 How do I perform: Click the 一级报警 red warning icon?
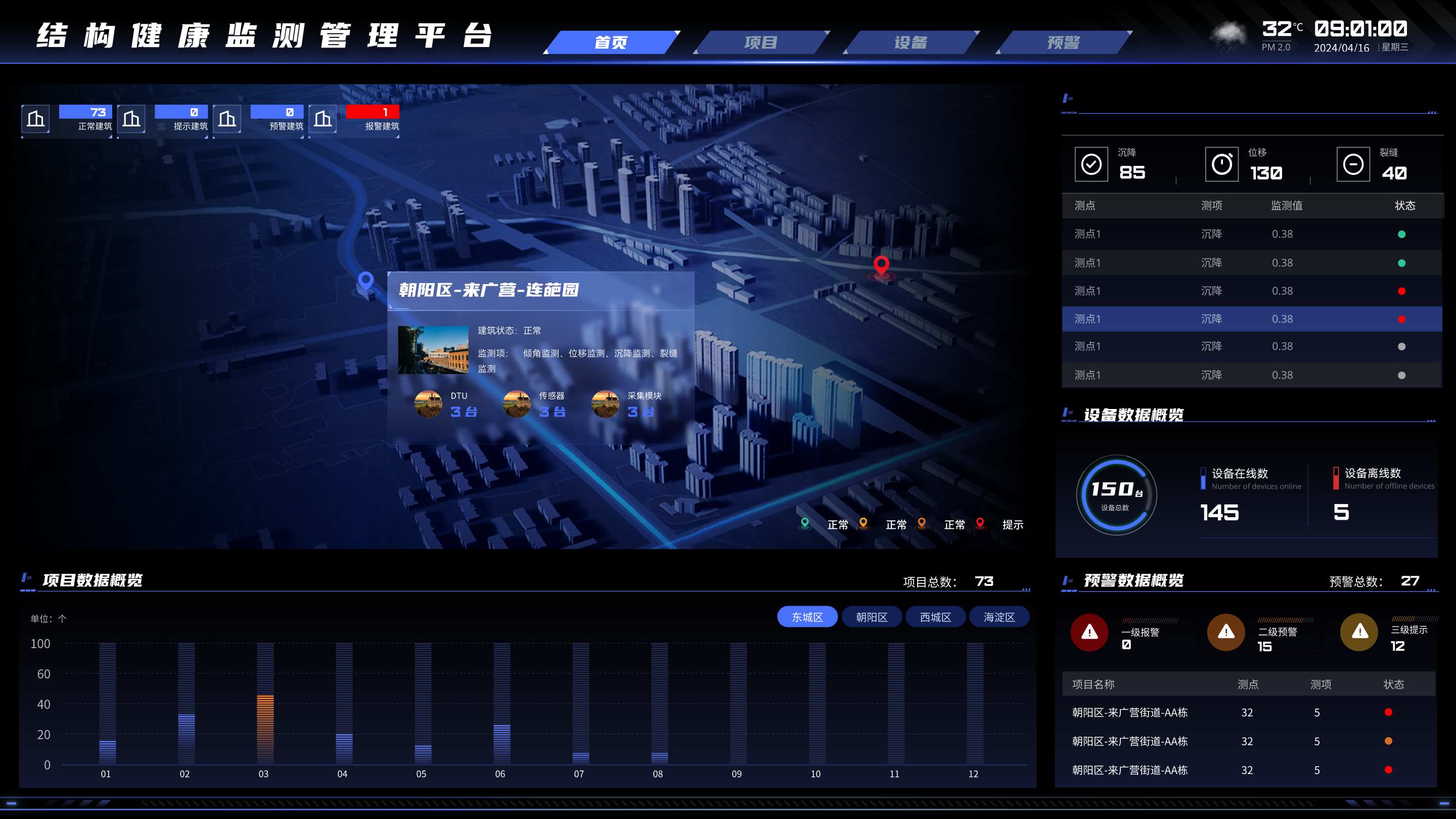[x=1089, y=632]
